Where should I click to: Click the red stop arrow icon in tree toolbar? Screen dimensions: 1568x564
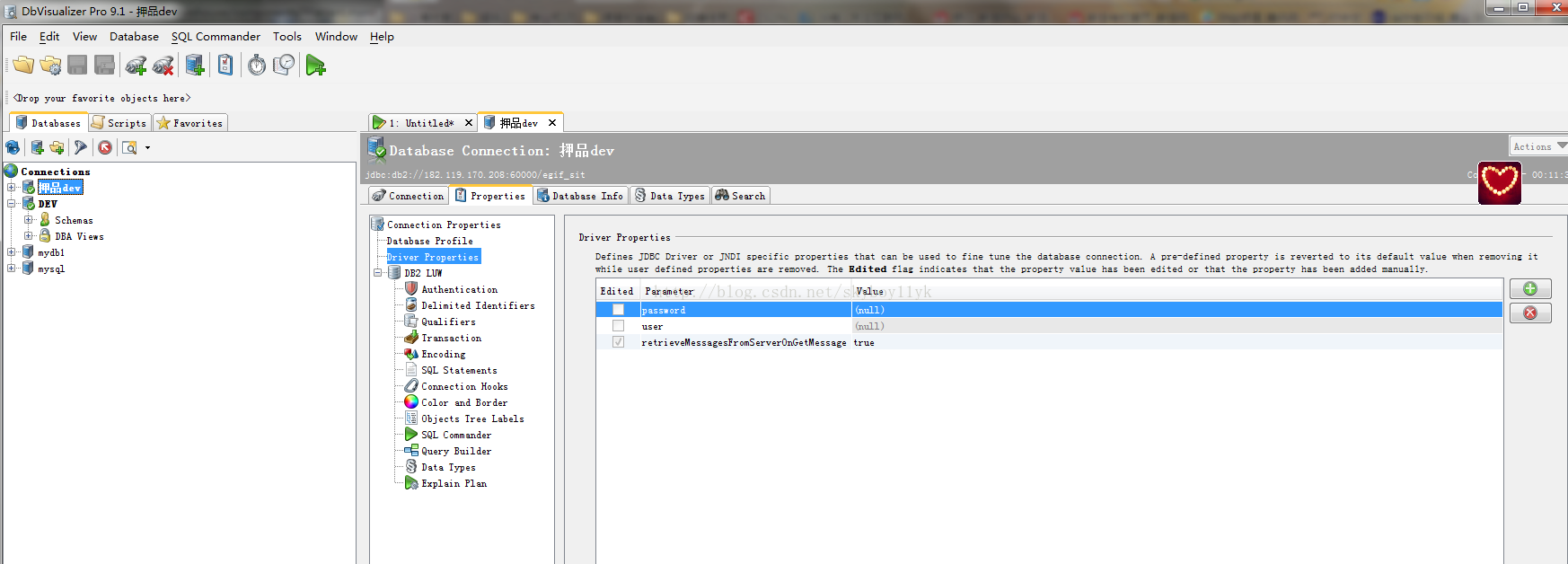105,147
